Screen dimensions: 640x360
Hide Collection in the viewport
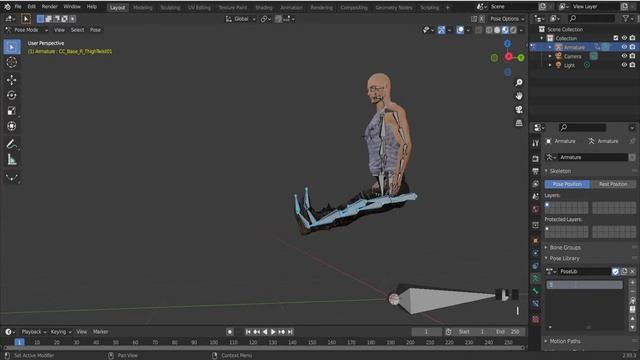pyautogui.click(x=624, y=38)
